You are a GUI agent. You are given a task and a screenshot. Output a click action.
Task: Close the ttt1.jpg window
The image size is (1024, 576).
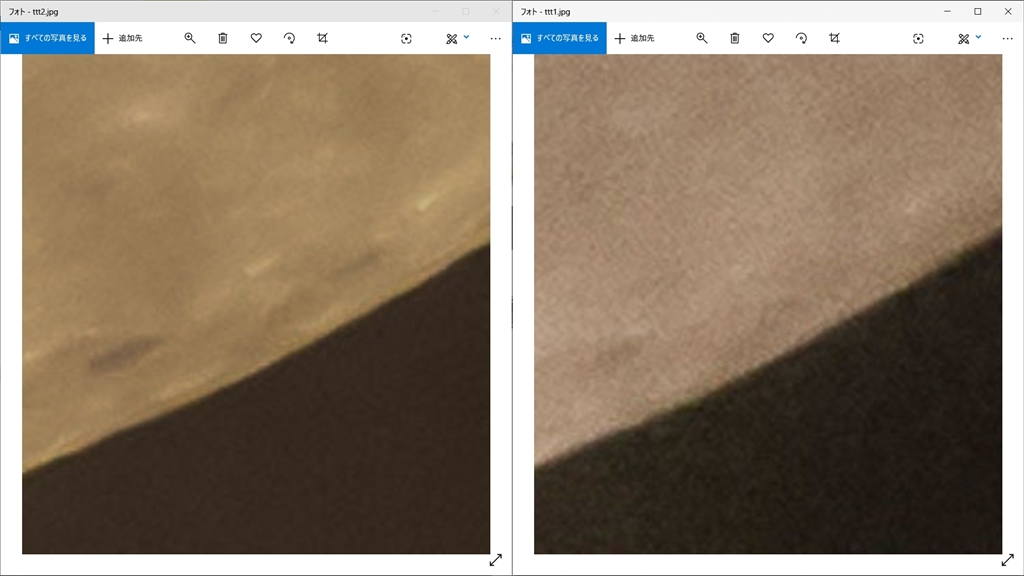(1008, 11)
